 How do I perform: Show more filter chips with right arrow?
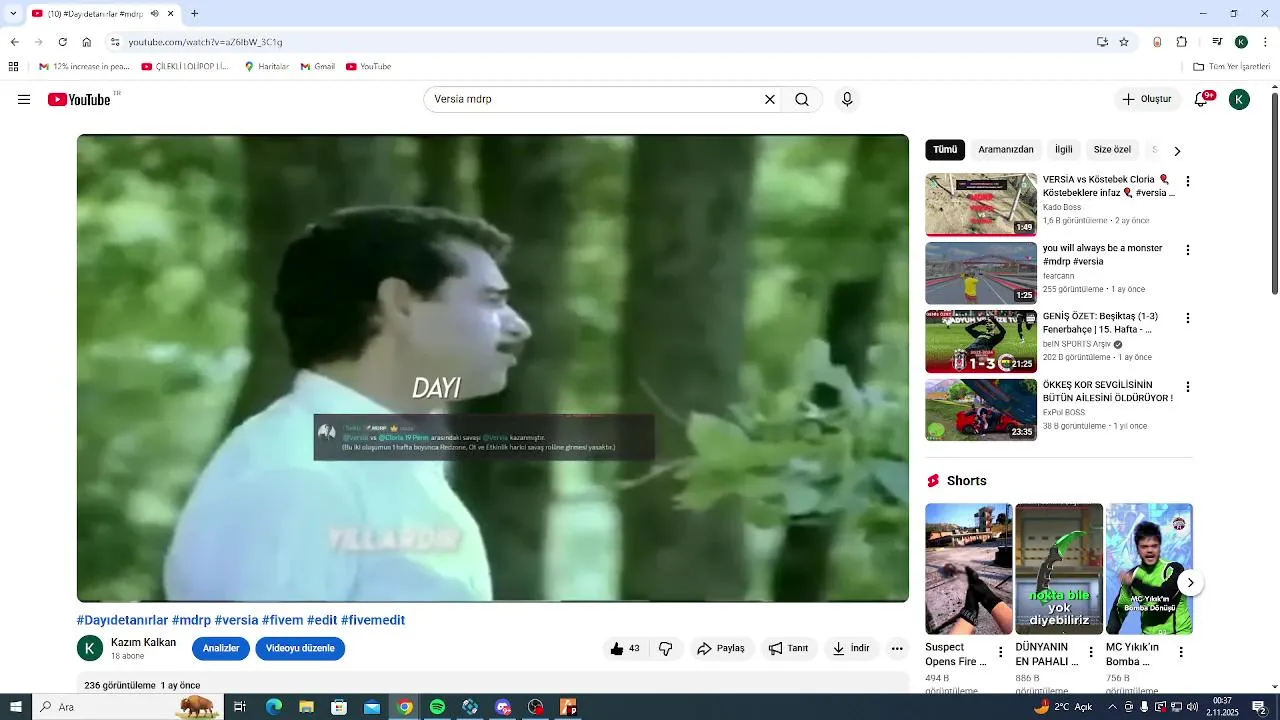pyautogui.click(x=1177, y=150)
